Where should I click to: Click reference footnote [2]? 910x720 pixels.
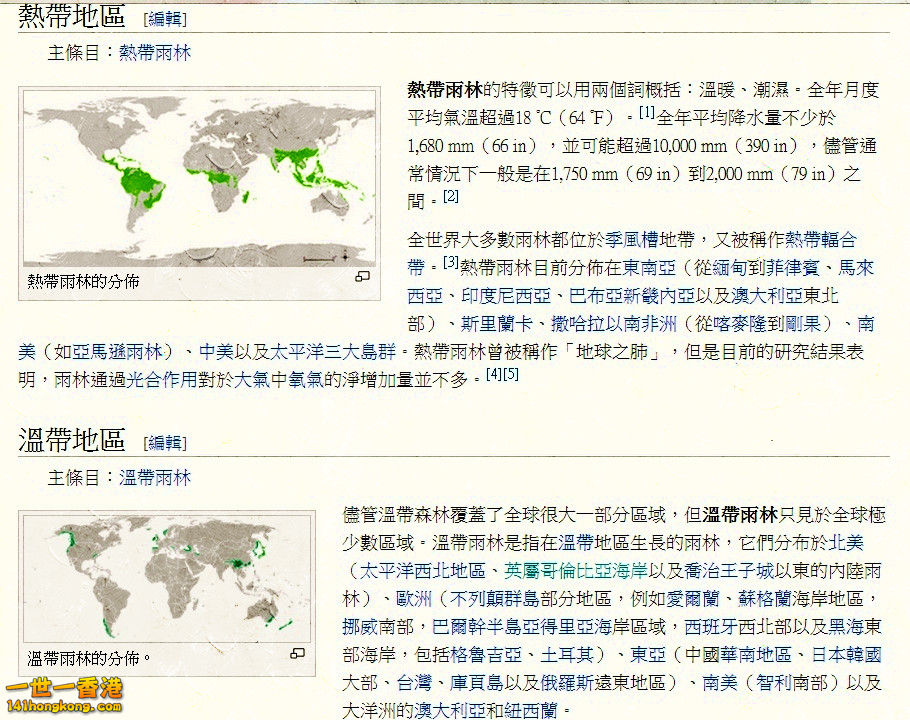point(450,197)
